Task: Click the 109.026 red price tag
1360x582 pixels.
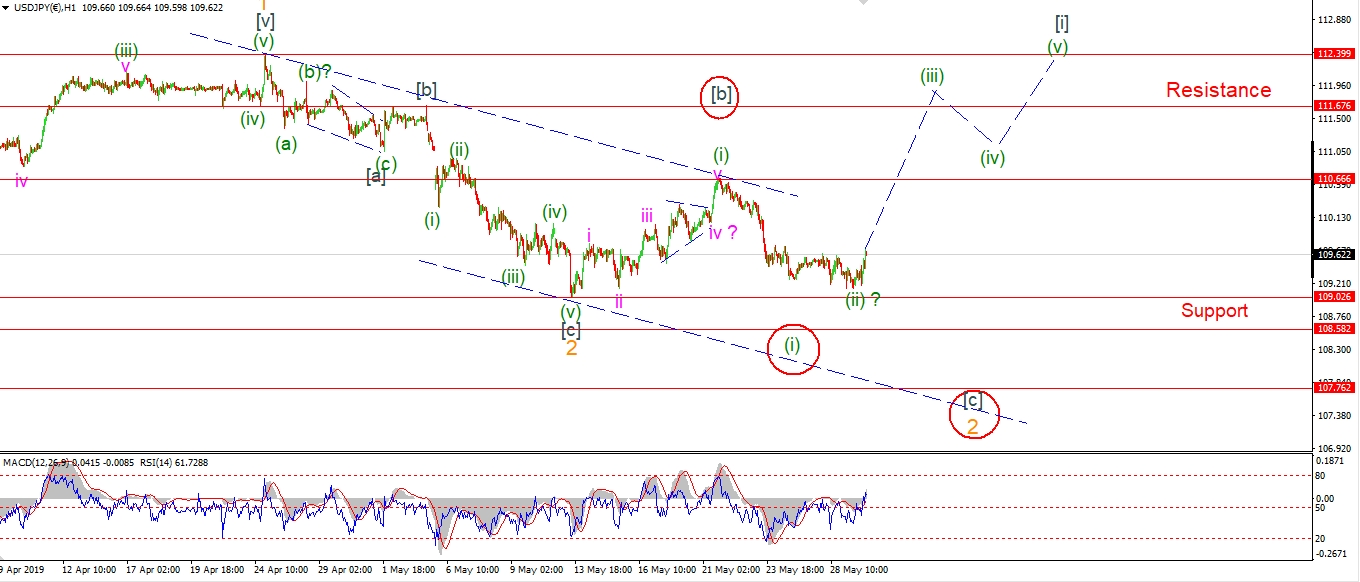Action: tap(1336, 297)
